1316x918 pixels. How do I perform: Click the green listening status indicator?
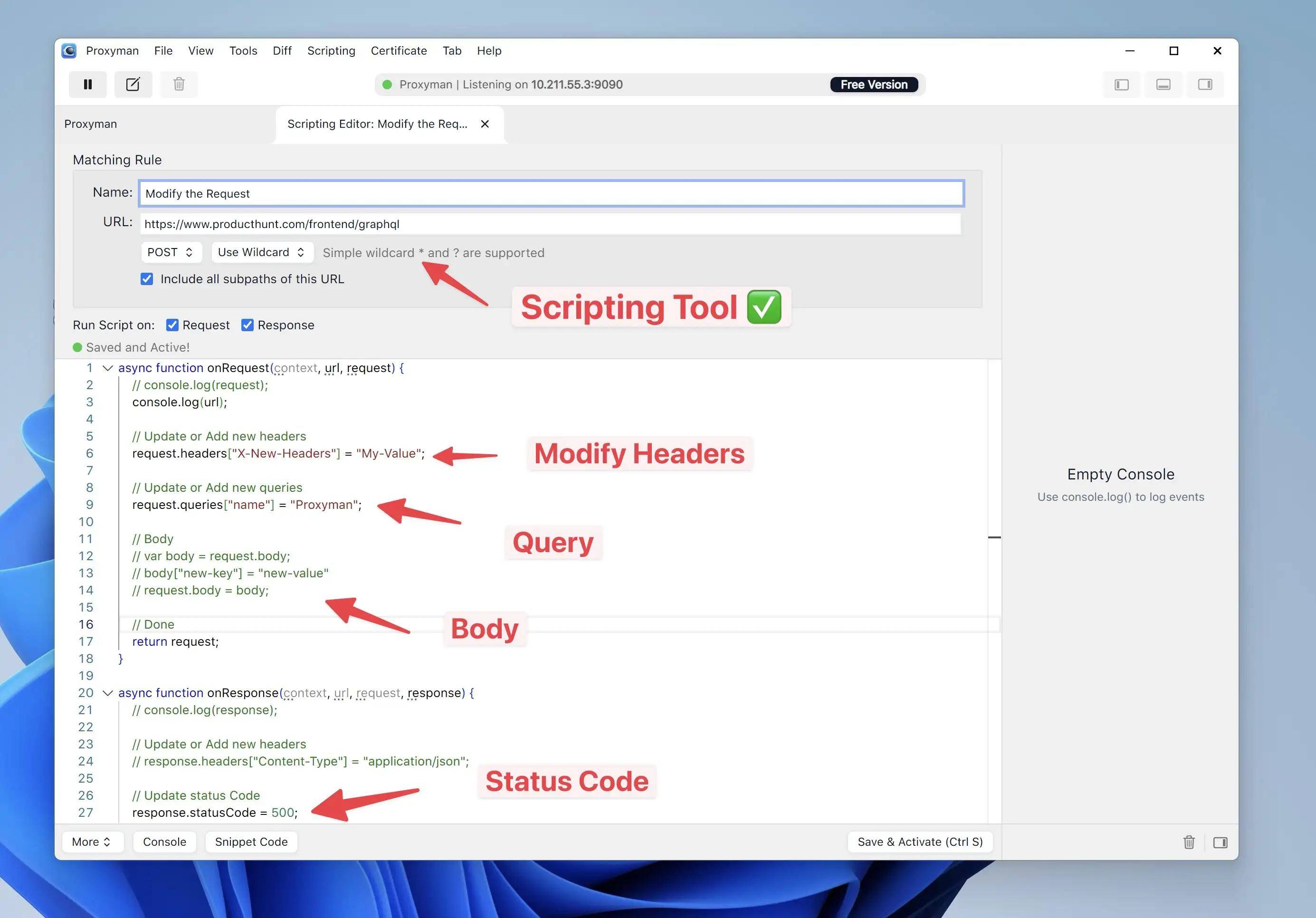(x=387, y=84)
